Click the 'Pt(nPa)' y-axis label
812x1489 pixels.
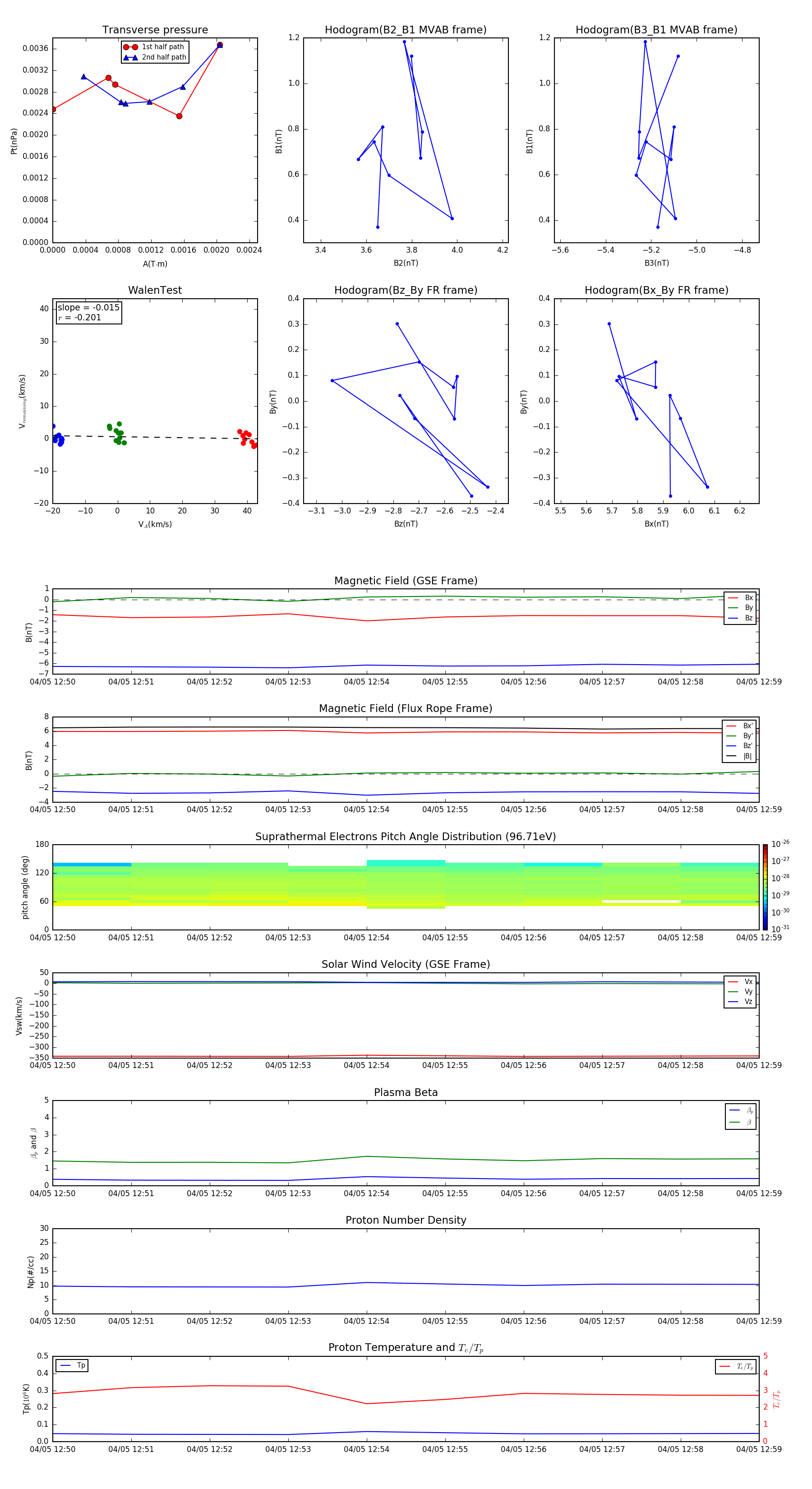point(14,141)
